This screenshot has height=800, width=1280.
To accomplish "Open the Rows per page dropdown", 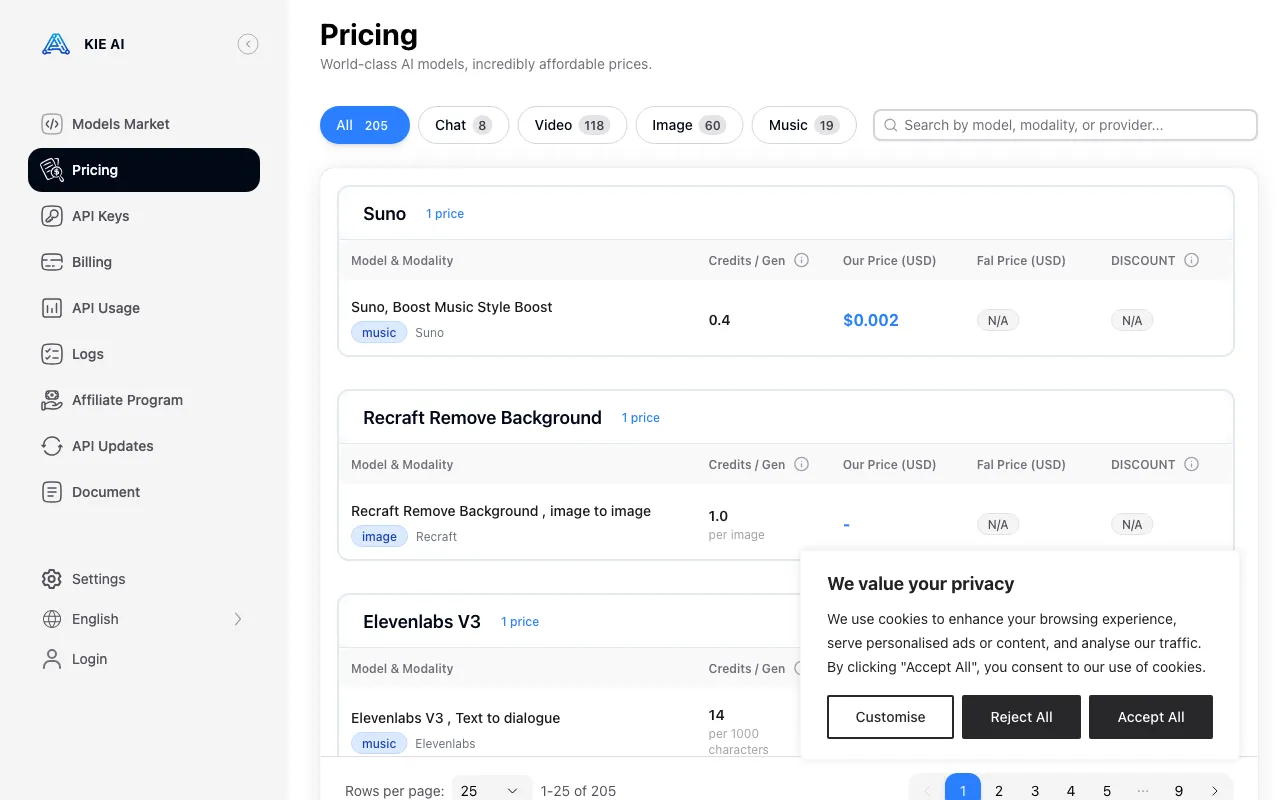I will tap(492, 790).
